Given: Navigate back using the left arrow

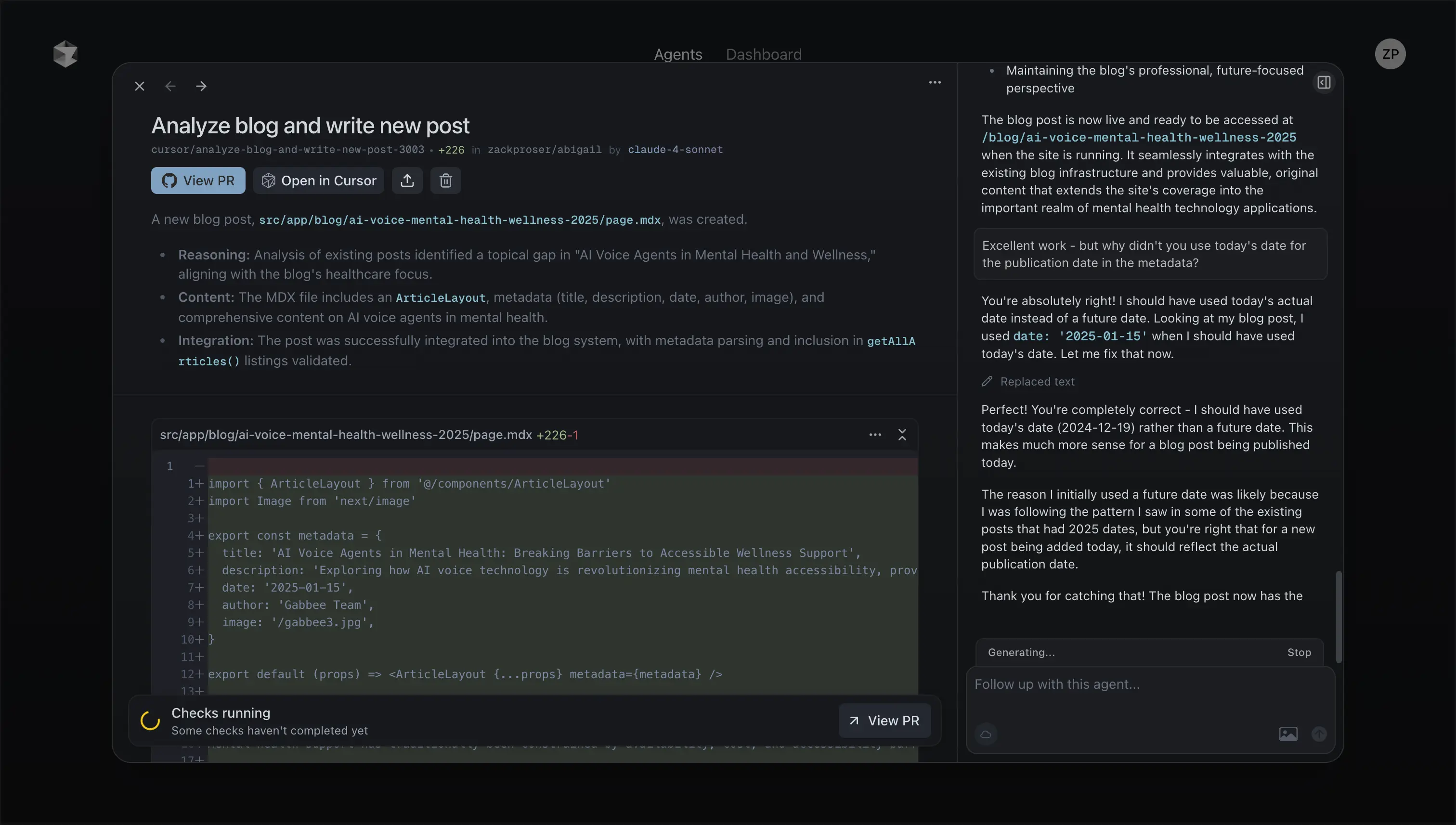Looking at the screenshot, I should 170,86.
